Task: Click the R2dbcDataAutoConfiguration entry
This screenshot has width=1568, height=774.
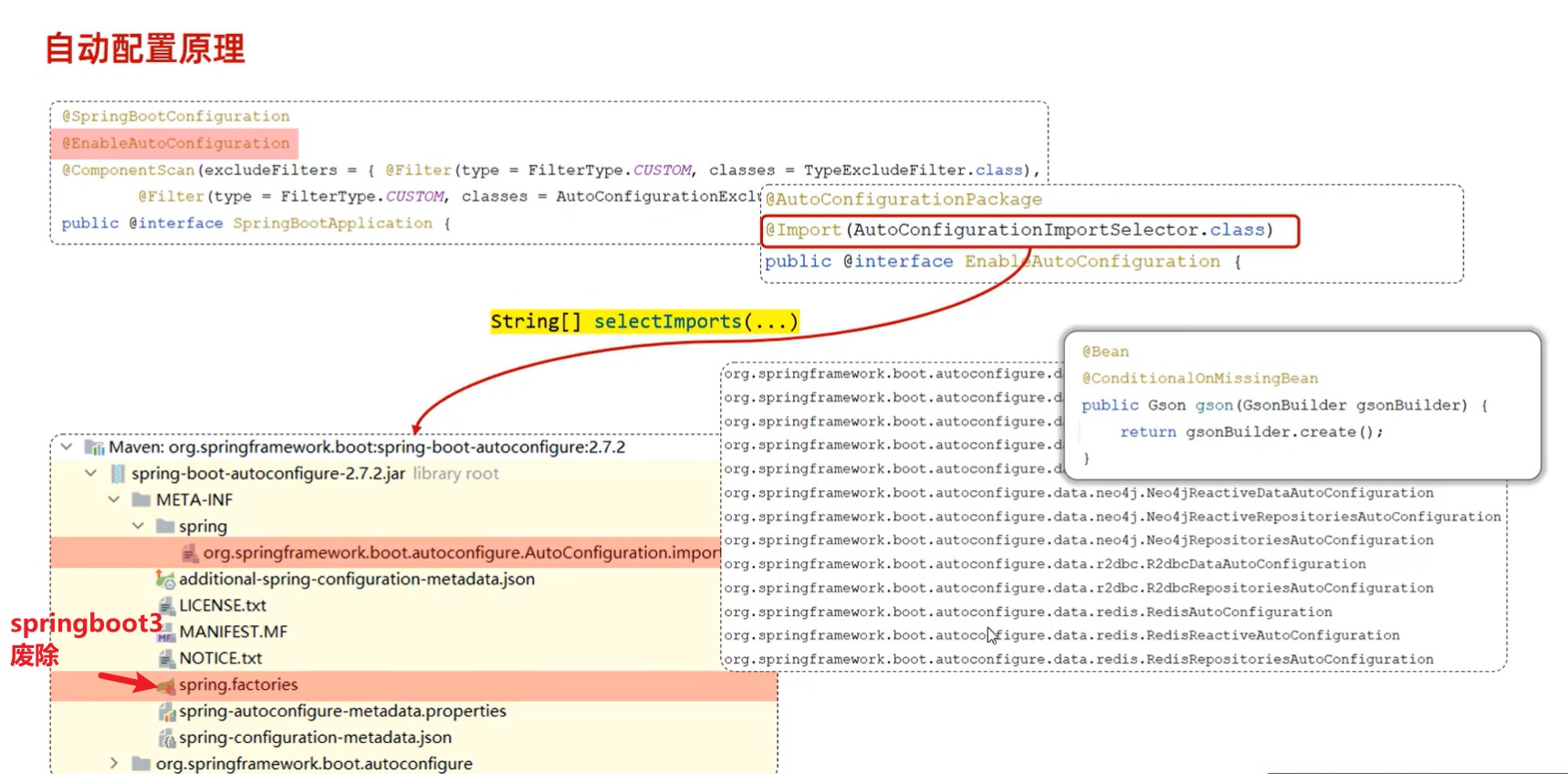Action: (1045, 564)
